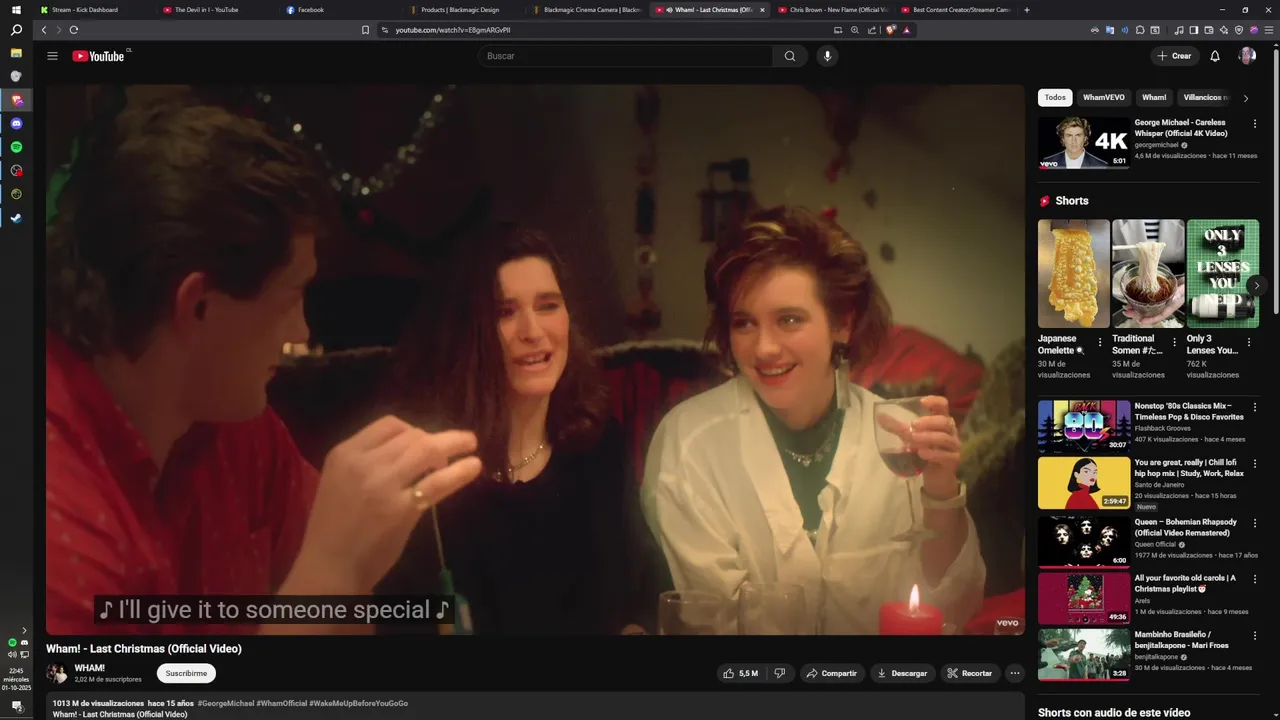The height and width of the screenshot is (720, 1280).
Task: Switch to Chris Brown - New Flame tab
Action: 832,10
